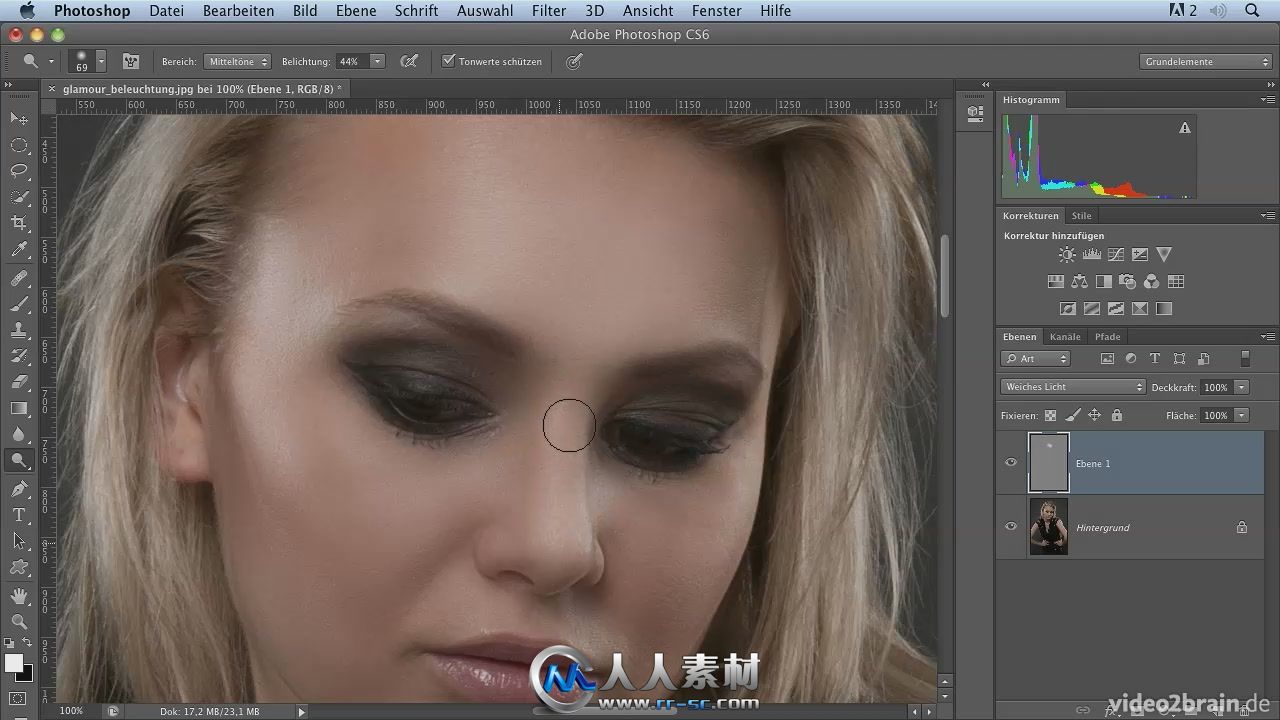This screenshot has height=720, width=1280.
Task: Add an Exposure adjustment
Action: click(x=1139, y=255)
